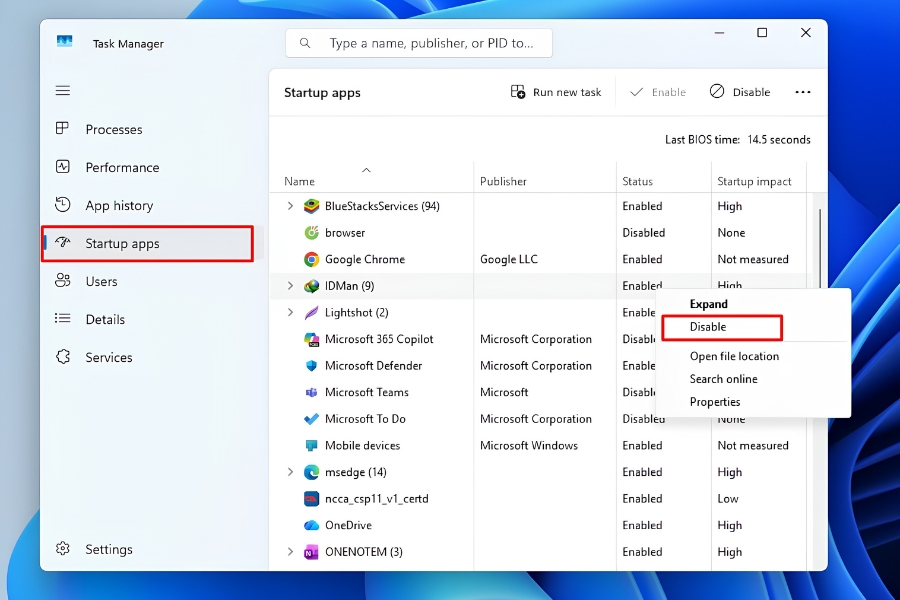Image resolution: width=900 pixels, height=600 pixels.
Task: Select Open file location in context menu
Action: 734,357
